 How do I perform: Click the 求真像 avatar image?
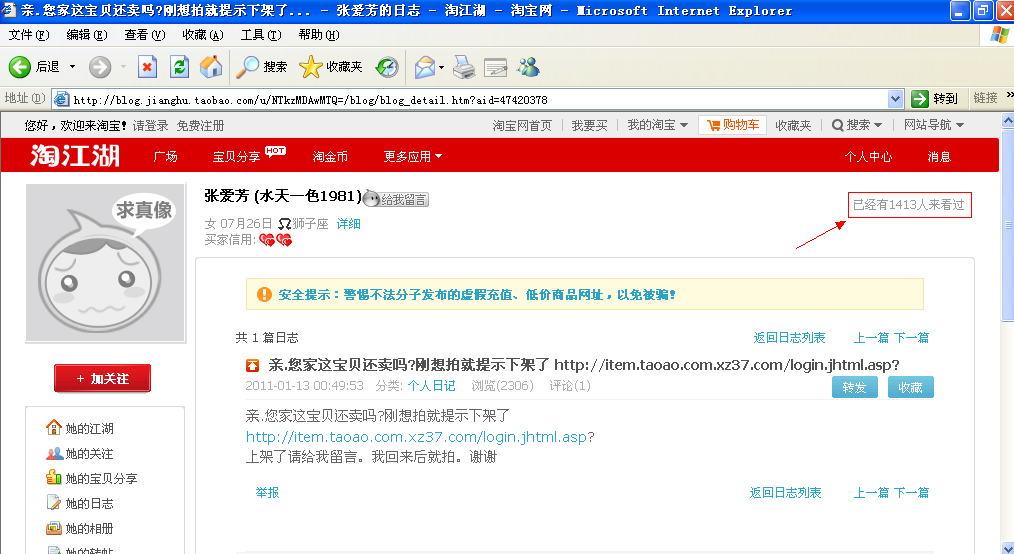coord(105,263)
